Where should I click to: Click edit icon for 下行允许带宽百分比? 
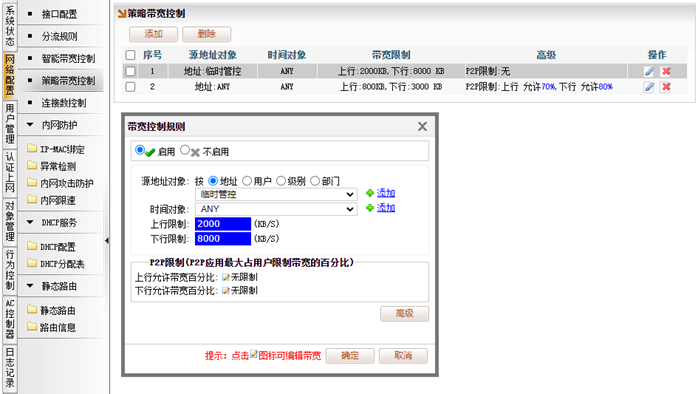click(226, 291)
